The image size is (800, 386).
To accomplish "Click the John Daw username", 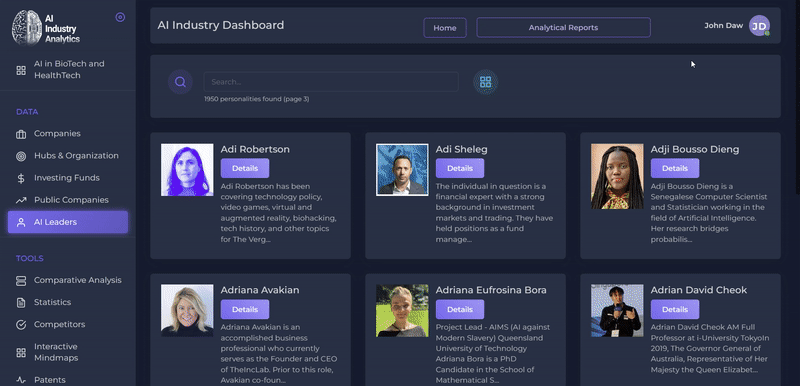I will pyautogui.click(x=723, y=25).
